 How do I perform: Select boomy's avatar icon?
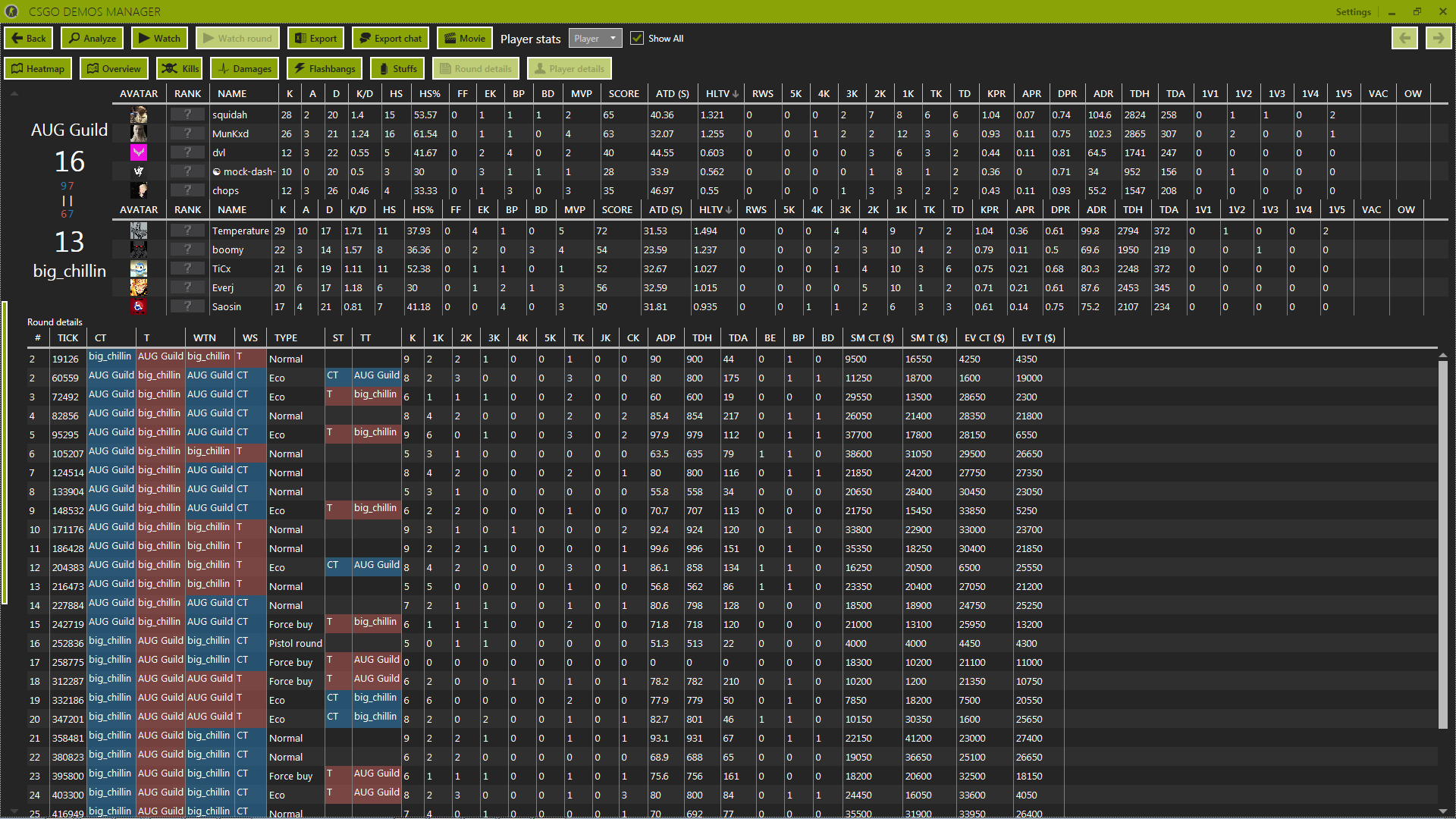coord(139,249)
